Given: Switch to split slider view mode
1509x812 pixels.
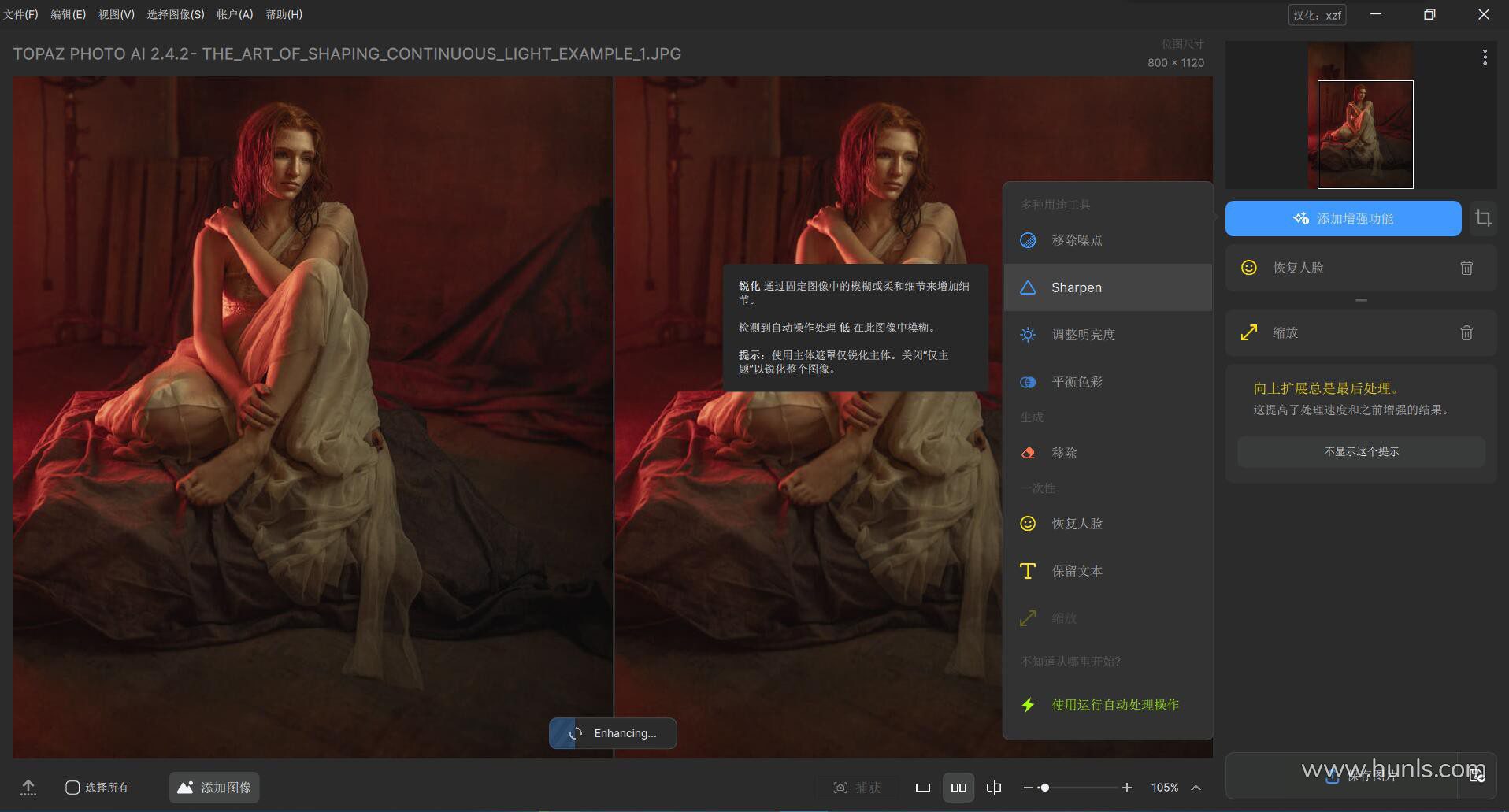Looking at the screenshot, I should click(994, 787).
